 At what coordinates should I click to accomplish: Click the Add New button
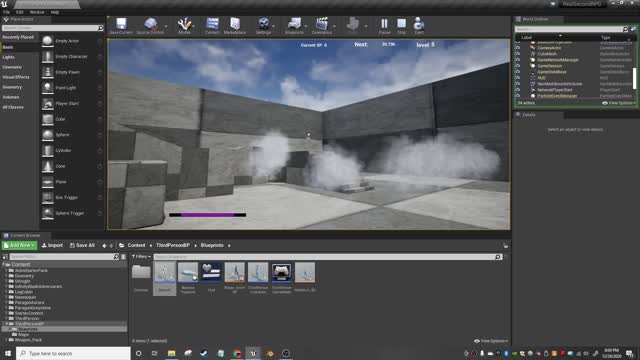[19, 245]
